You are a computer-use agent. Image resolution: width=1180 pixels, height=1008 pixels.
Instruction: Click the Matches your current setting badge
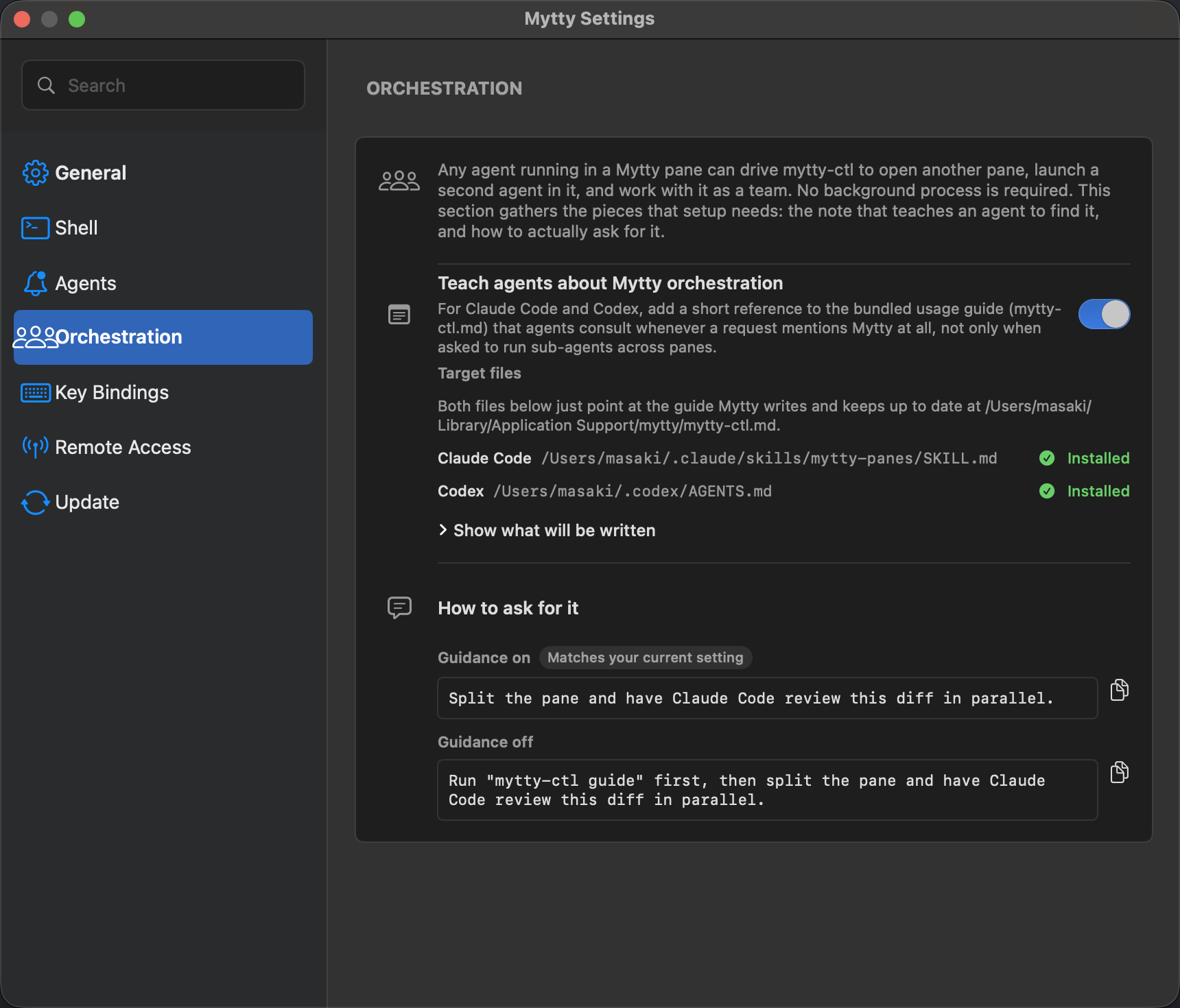646,658
